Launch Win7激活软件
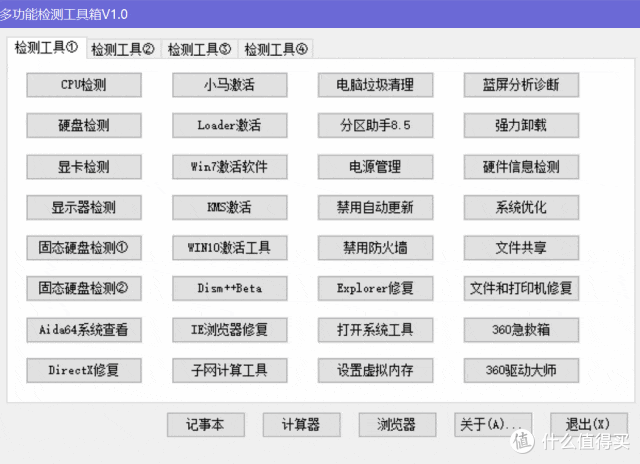 [x=230, y=167]
